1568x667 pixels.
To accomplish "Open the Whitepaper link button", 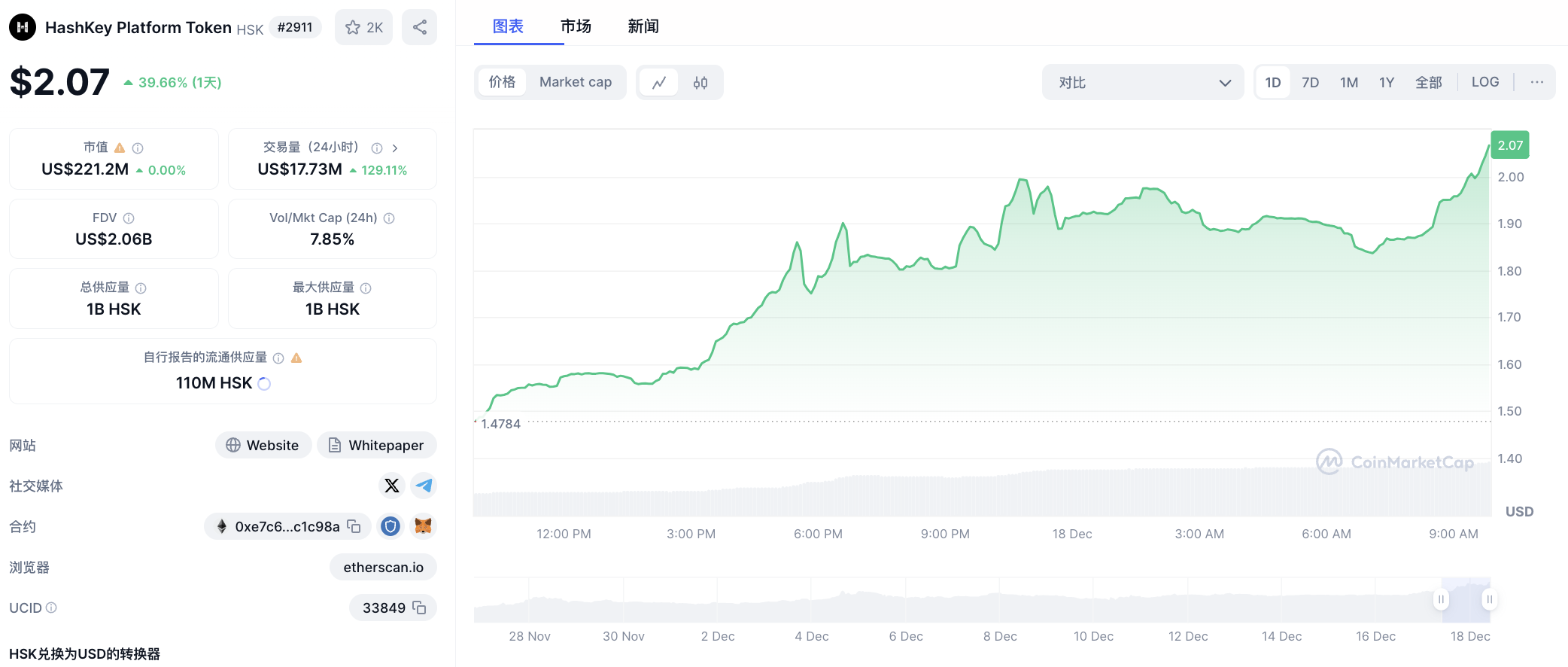I will point(377,445).
